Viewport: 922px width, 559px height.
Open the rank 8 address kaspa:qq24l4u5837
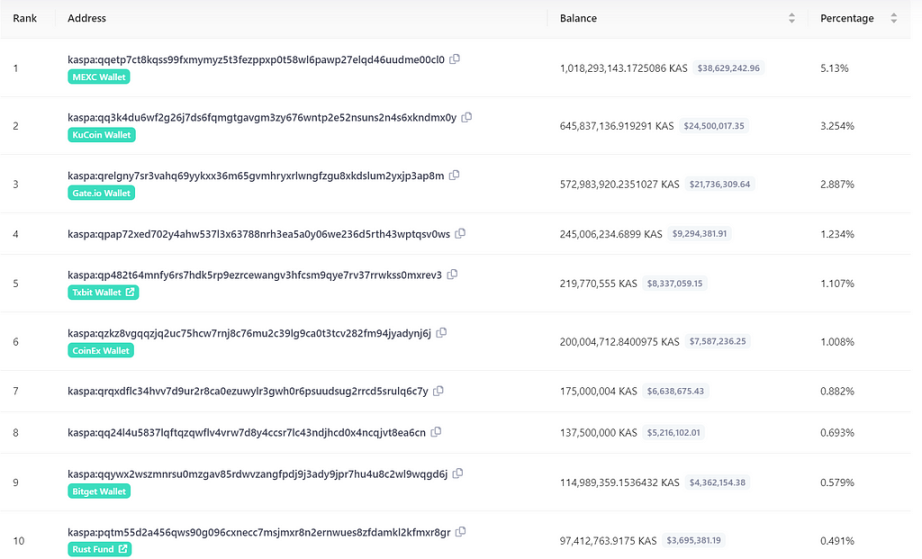pos(246,433)
